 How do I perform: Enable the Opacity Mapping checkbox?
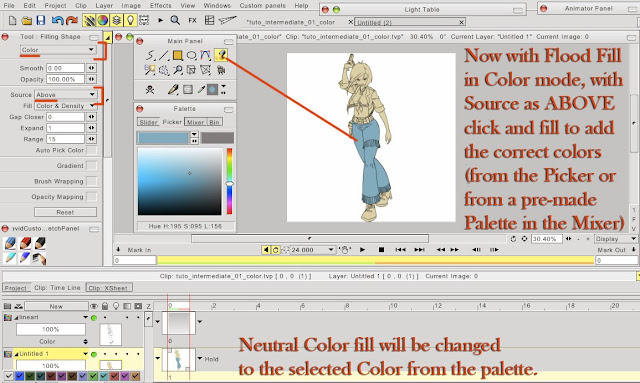[x=92, y=197]
